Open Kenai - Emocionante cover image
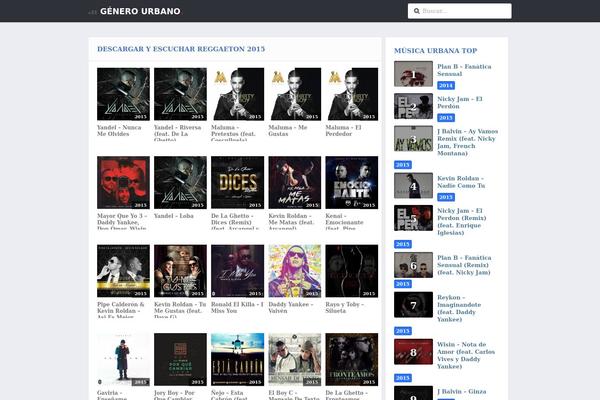 pyautogui.click(x=352, y=182)
